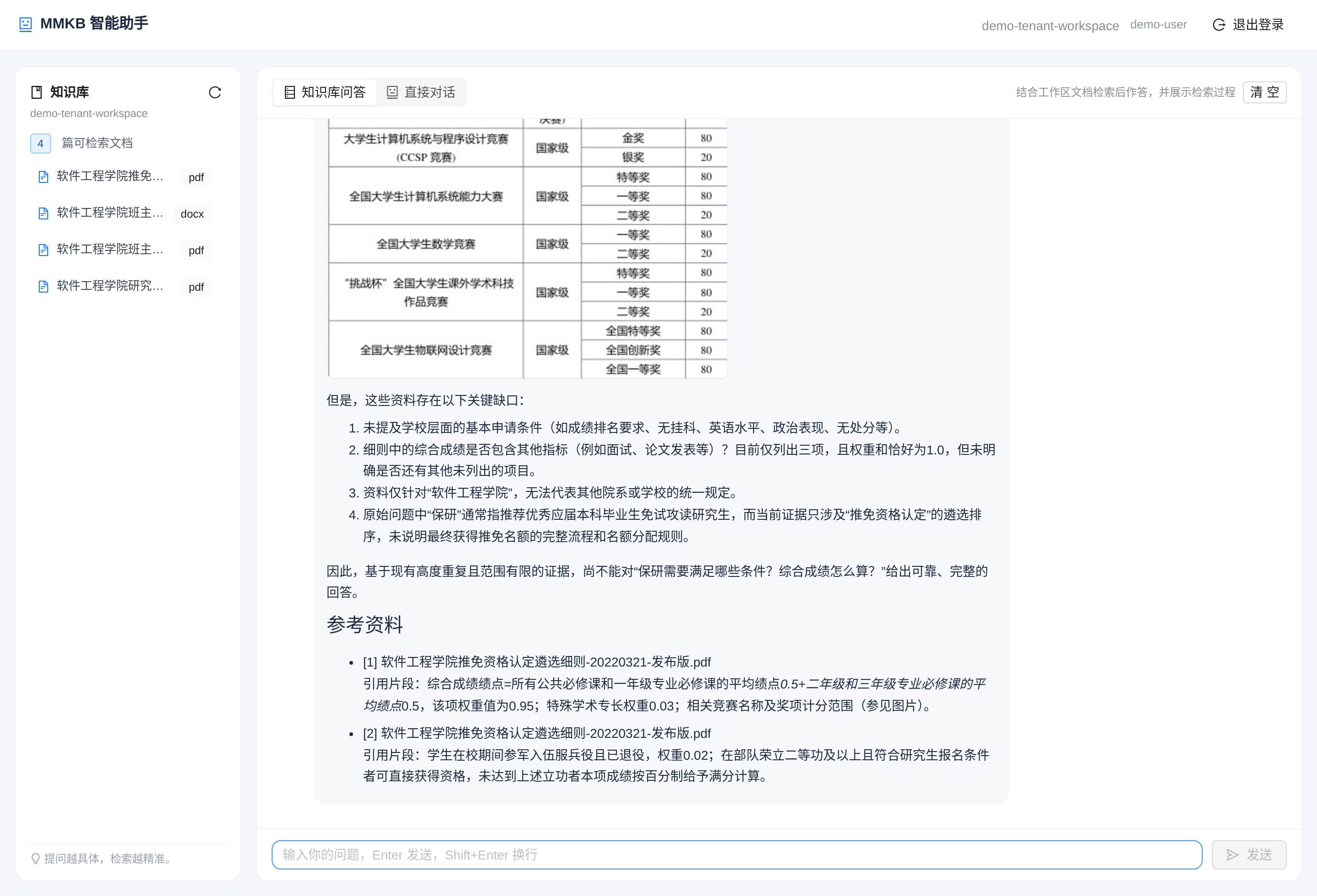Viewport: 1317px width, 896px height.
Task: Click the lightbulb tip icon
Action: tap(36, 859)
